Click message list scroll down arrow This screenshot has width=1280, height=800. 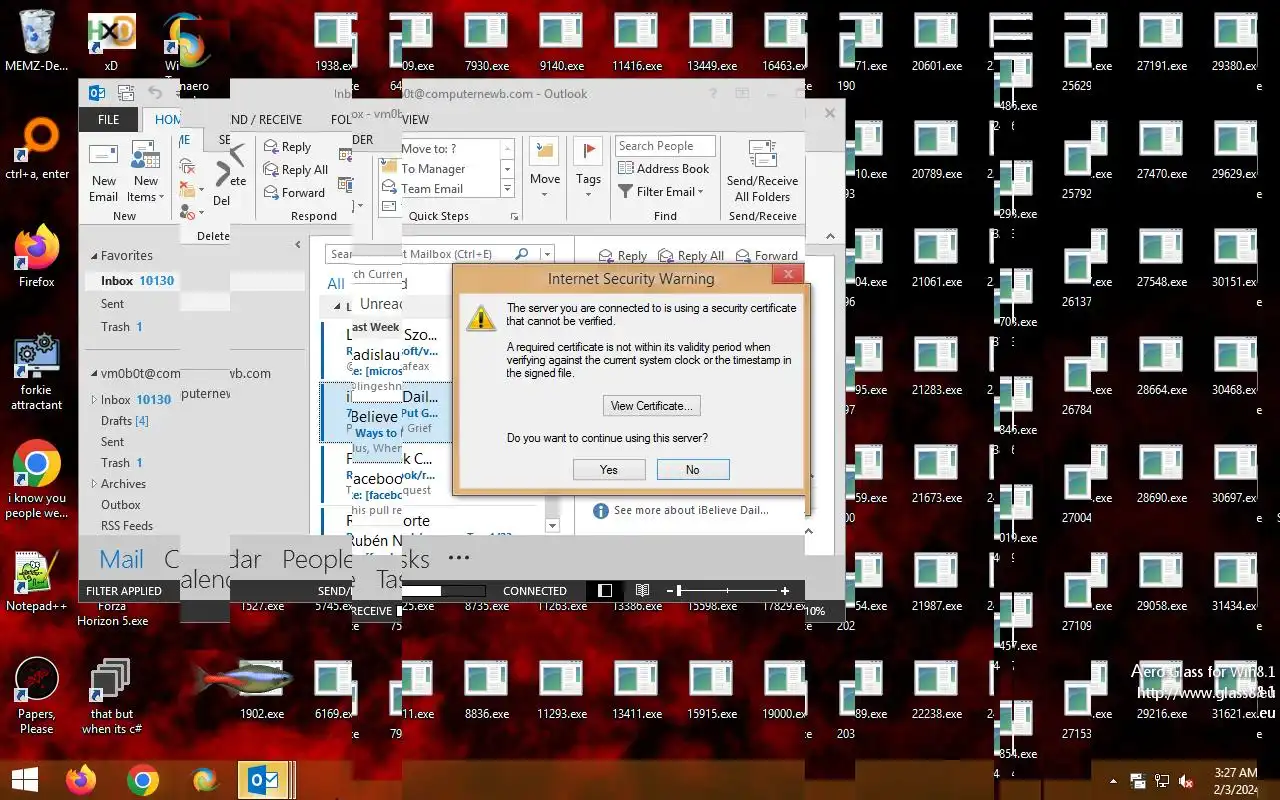pos(552,525)
